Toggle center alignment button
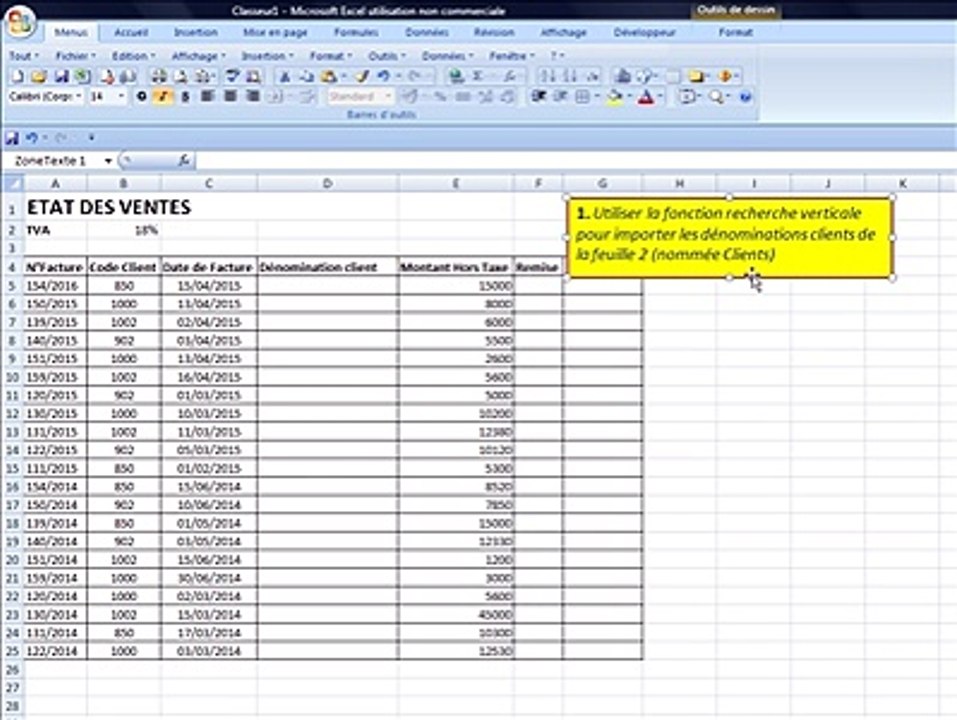 (x=230, y=96)
